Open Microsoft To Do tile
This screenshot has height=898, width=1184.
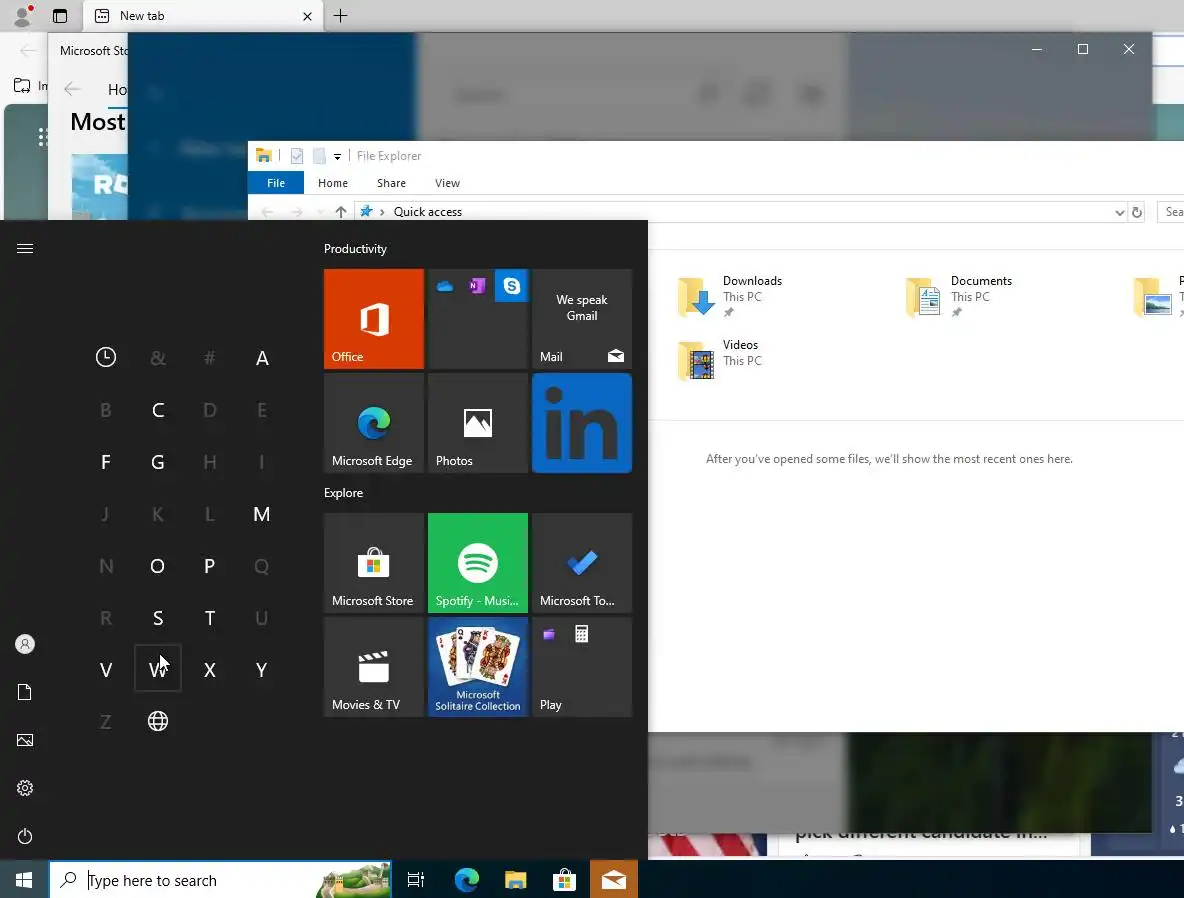coord(581,563)
